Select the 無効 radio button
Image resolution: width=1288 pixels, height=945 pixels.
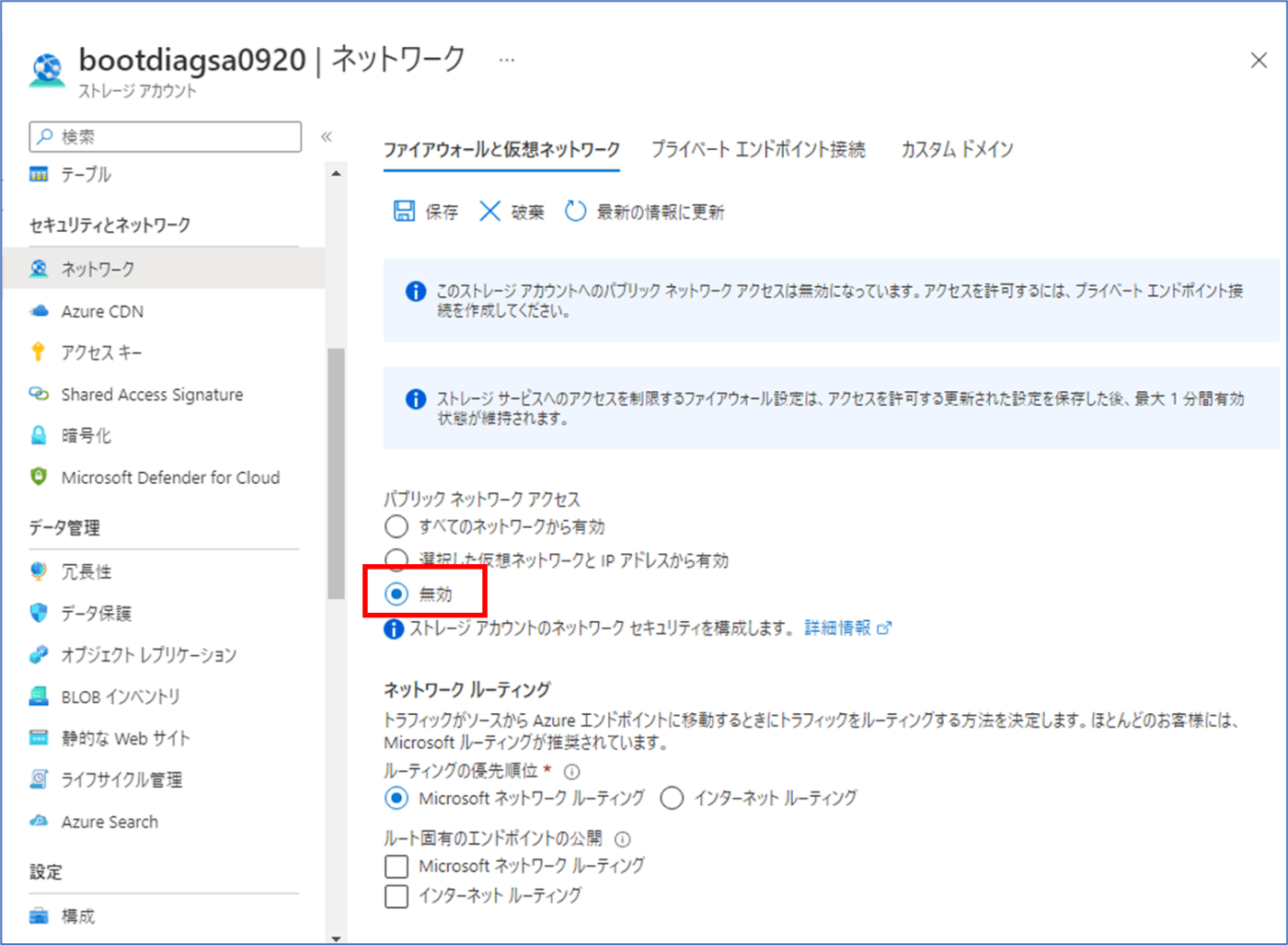397,594
